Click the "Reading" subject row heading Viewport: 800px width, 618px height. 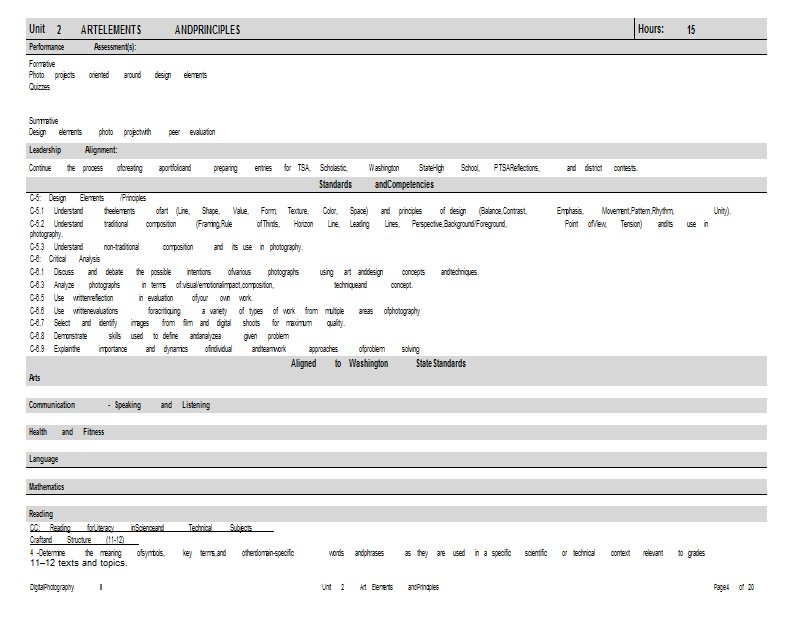coord(396,514)
